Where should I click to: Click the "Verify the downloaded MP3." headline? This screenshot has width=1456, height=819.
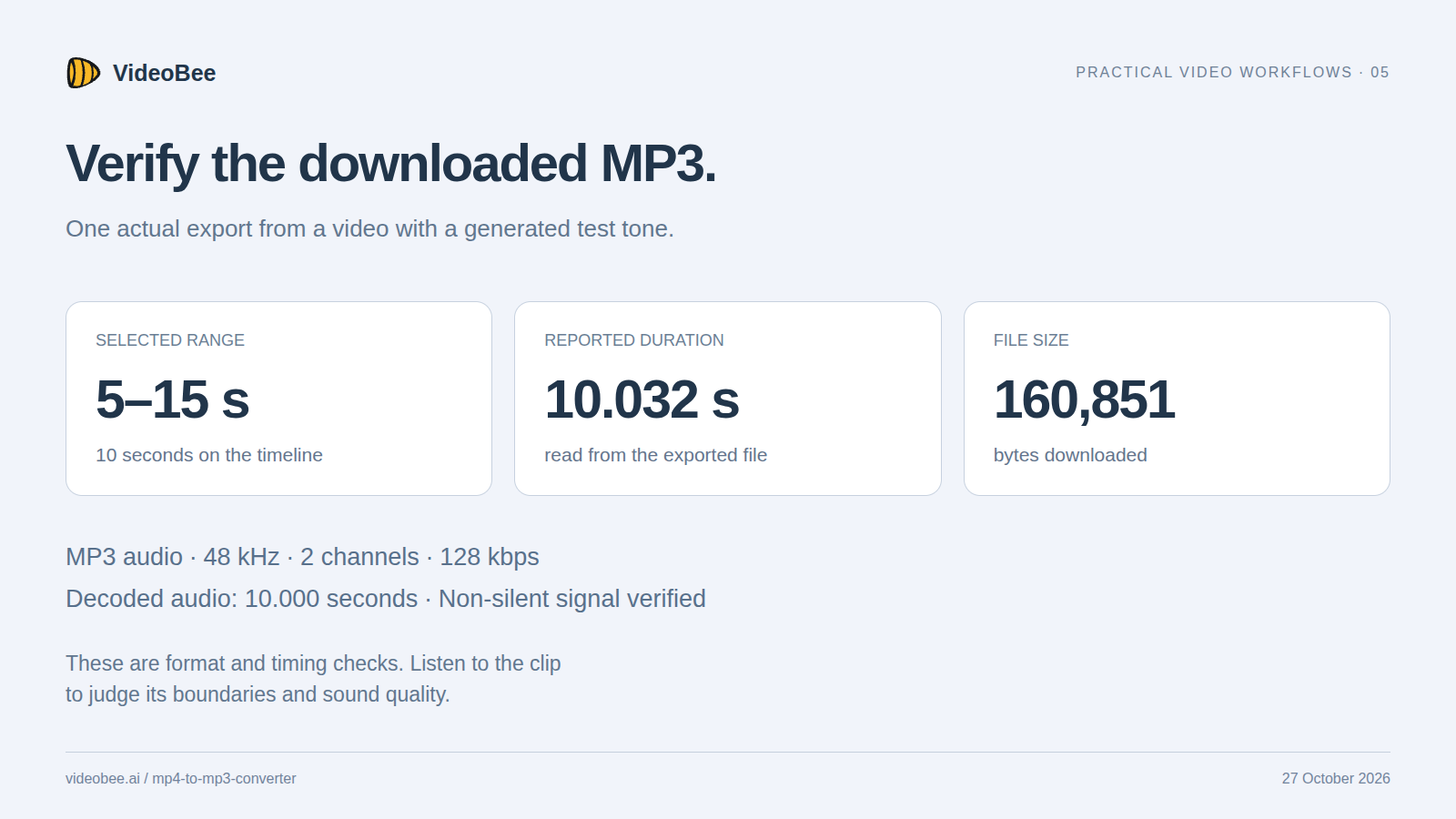390,164
